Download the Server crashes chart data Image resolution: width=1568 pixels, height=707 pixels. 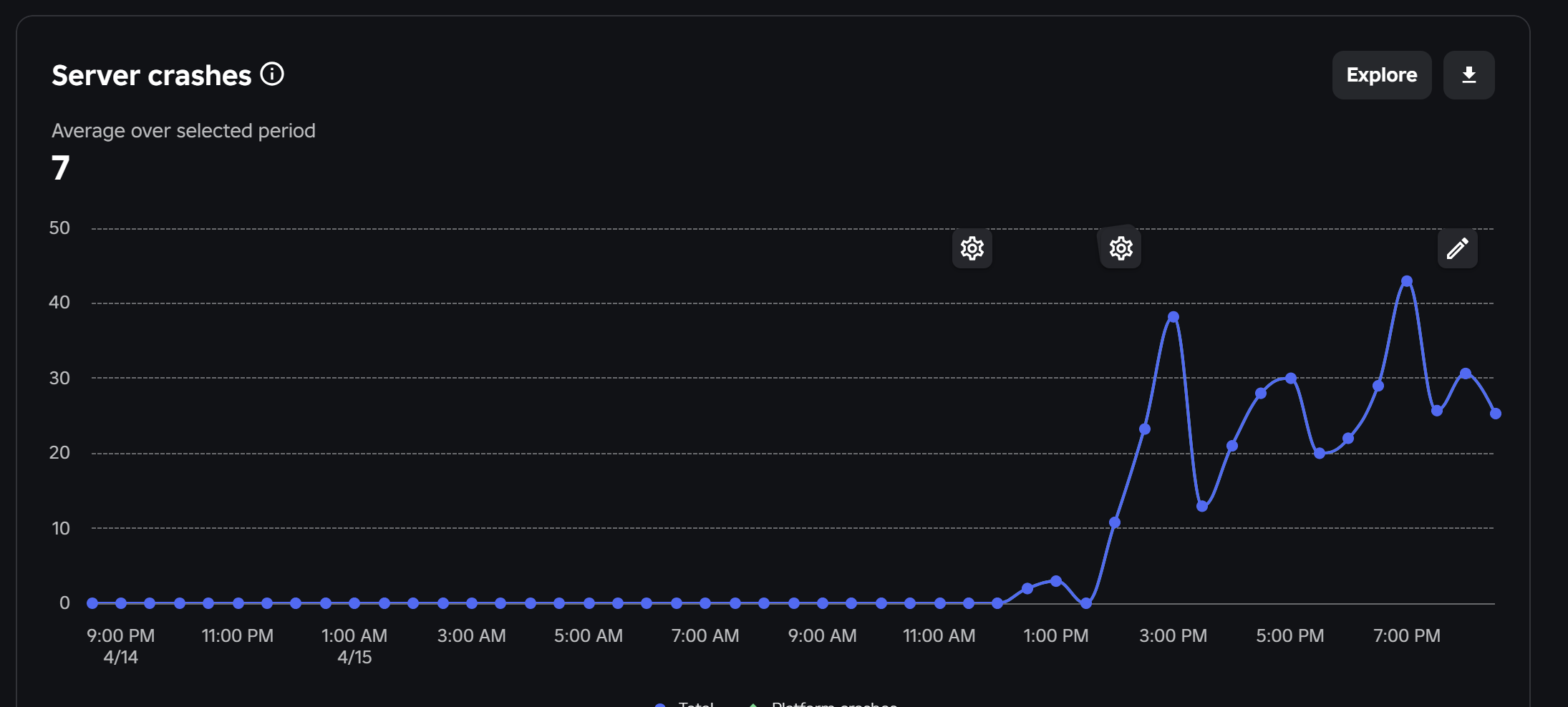(x=1469, y=75)
